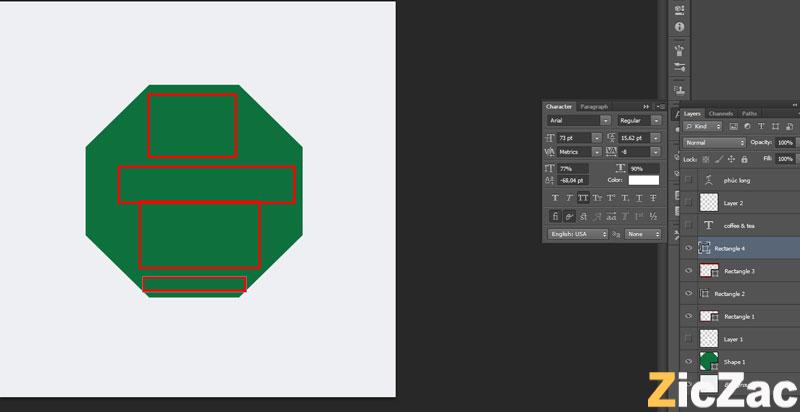Hide the Rectangle 4 layer

point(688,248)
